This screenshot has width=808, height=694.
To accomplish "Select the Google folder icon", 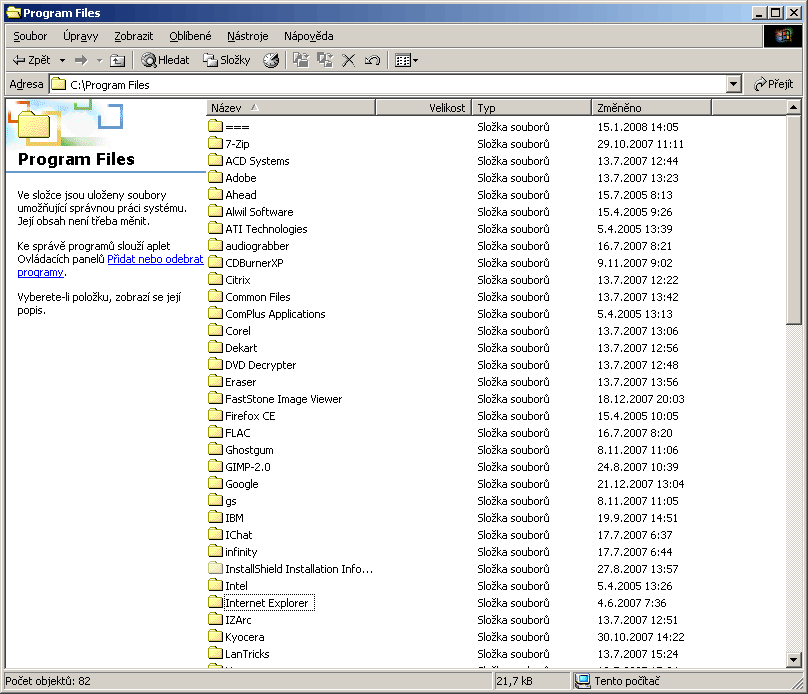I will (x=215, y=483).
